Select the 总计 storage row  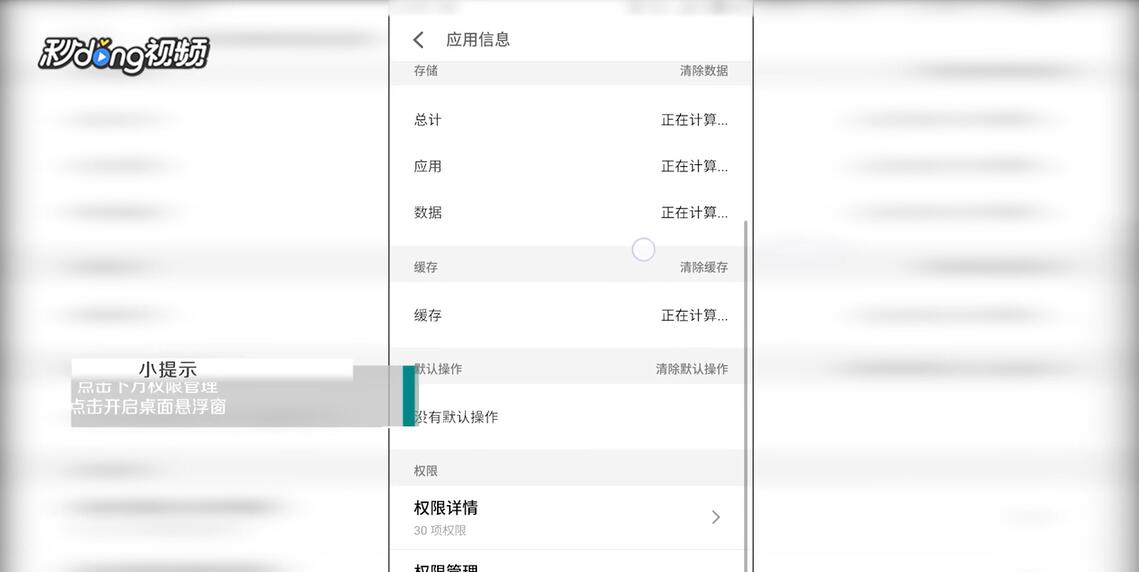click(x=570, y=120)
